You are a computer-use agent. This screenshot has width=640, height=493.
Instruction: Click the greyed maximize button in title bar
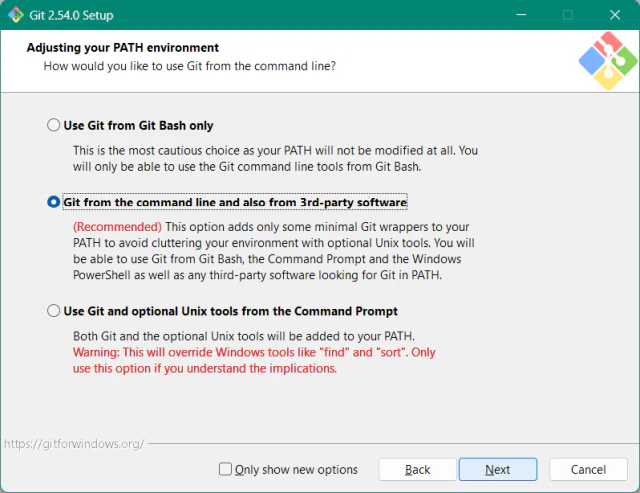(x=568, y=15)
